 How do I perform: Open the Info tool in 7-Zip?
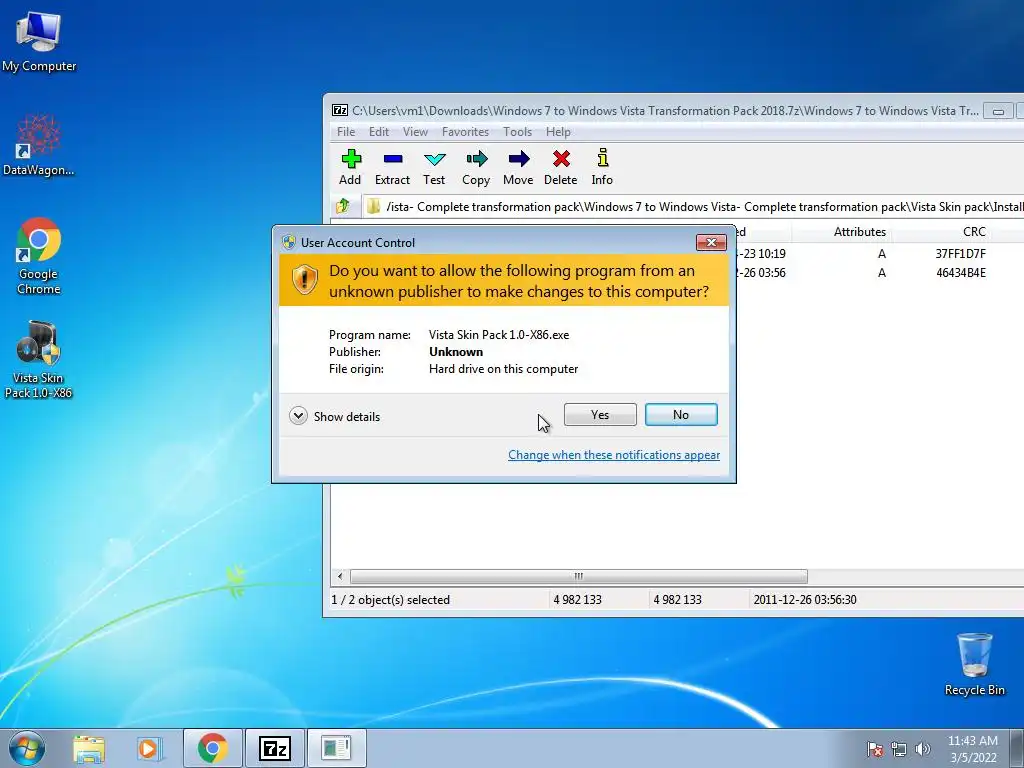click(602, 167)
